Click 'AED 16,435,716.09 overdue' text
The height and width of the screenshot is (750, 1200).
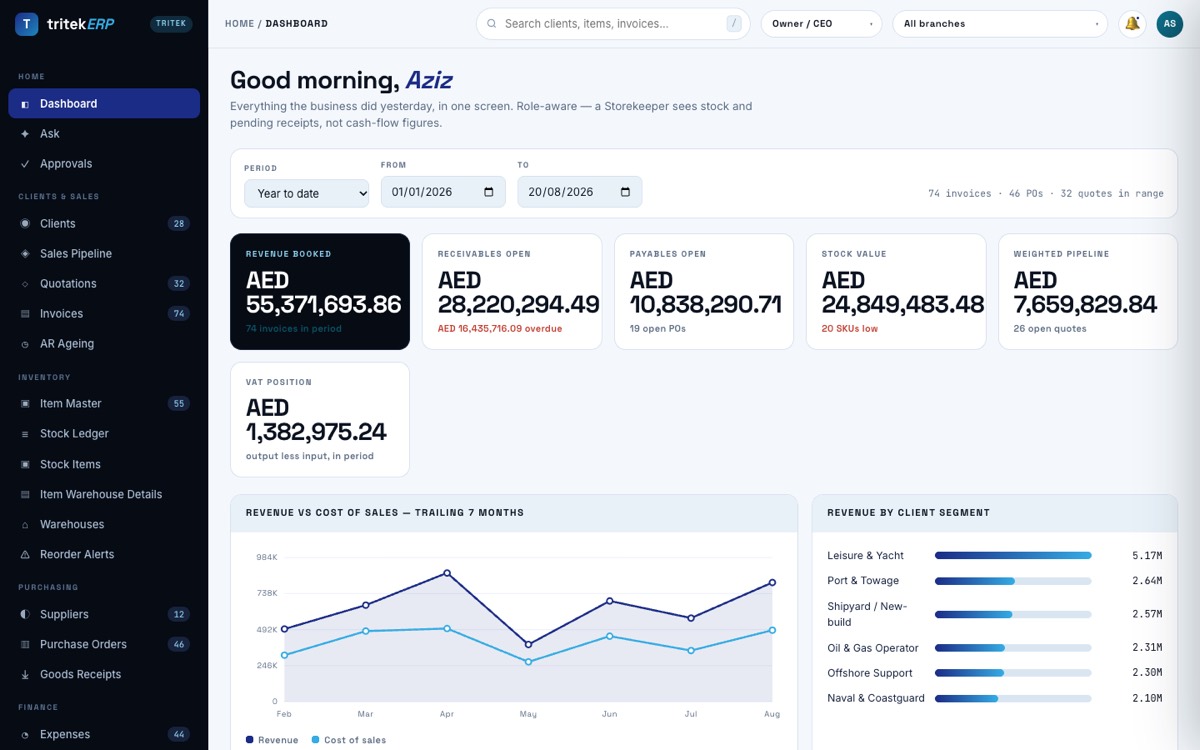[x=500, y=329]
